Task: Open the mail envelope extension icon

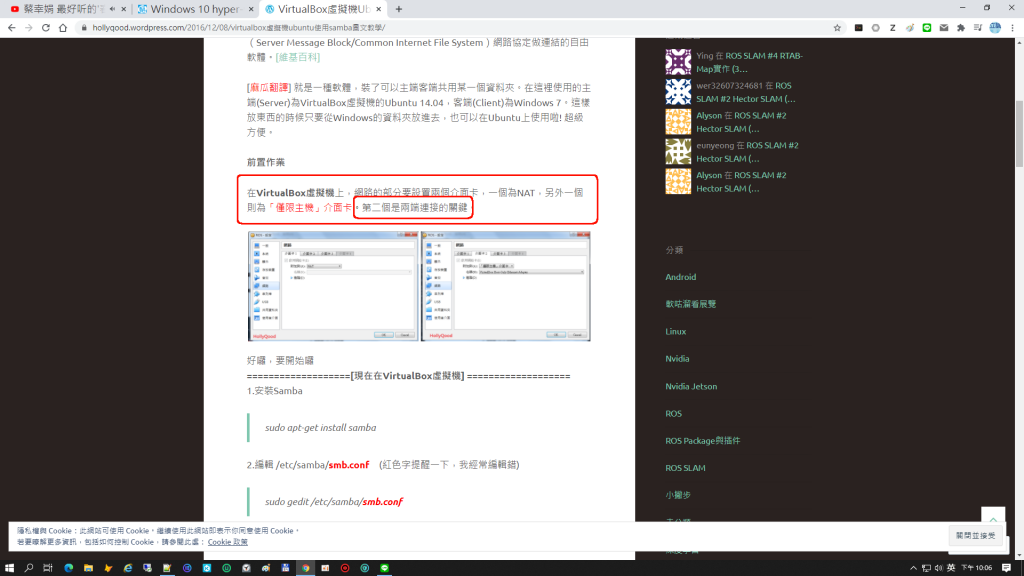Action: [x=944, y=27]
